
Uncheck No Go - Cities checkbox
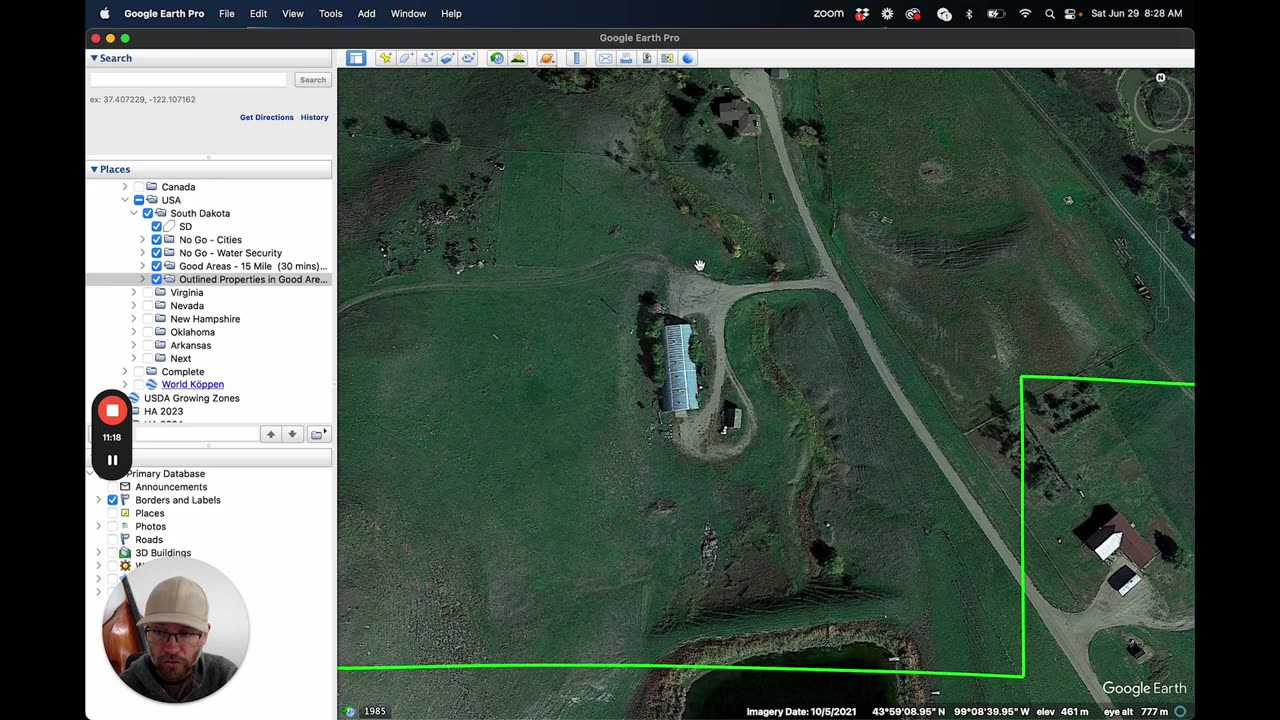click(x=157, y=240)
